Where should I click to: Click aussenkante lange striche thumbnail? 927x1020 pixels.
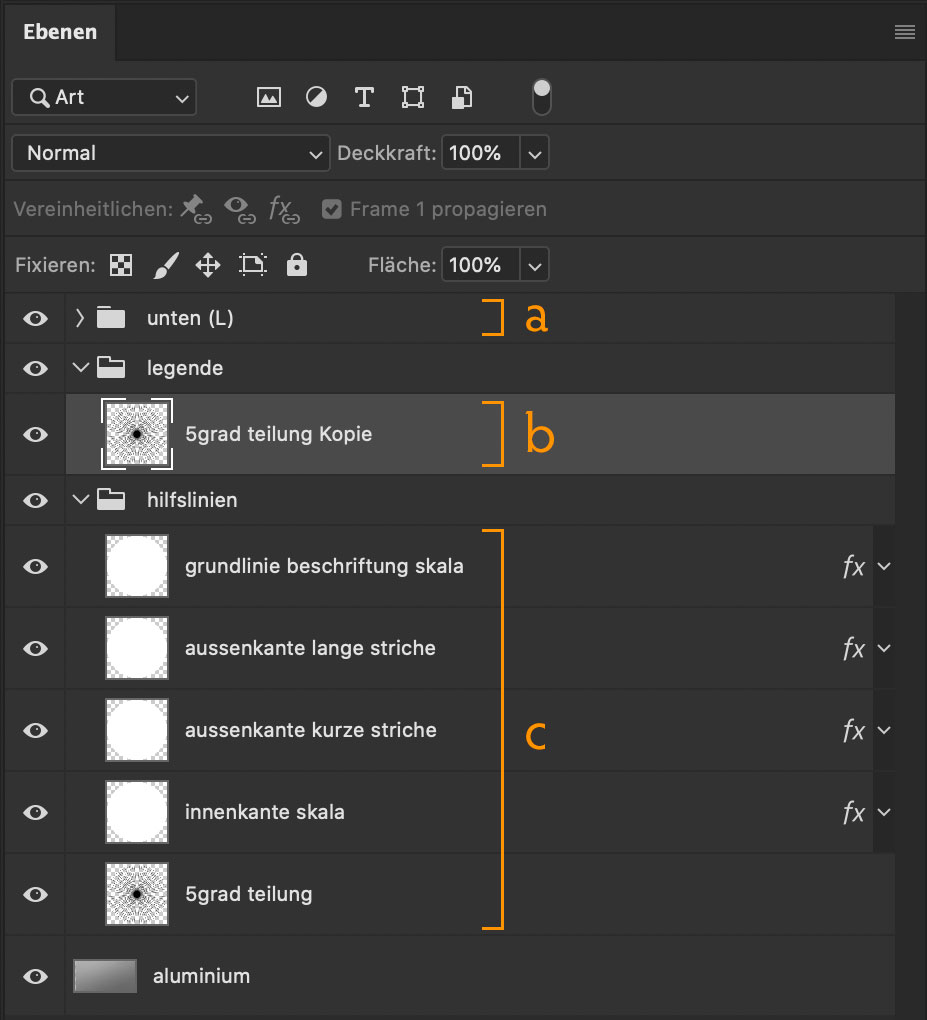pos(137,648)
